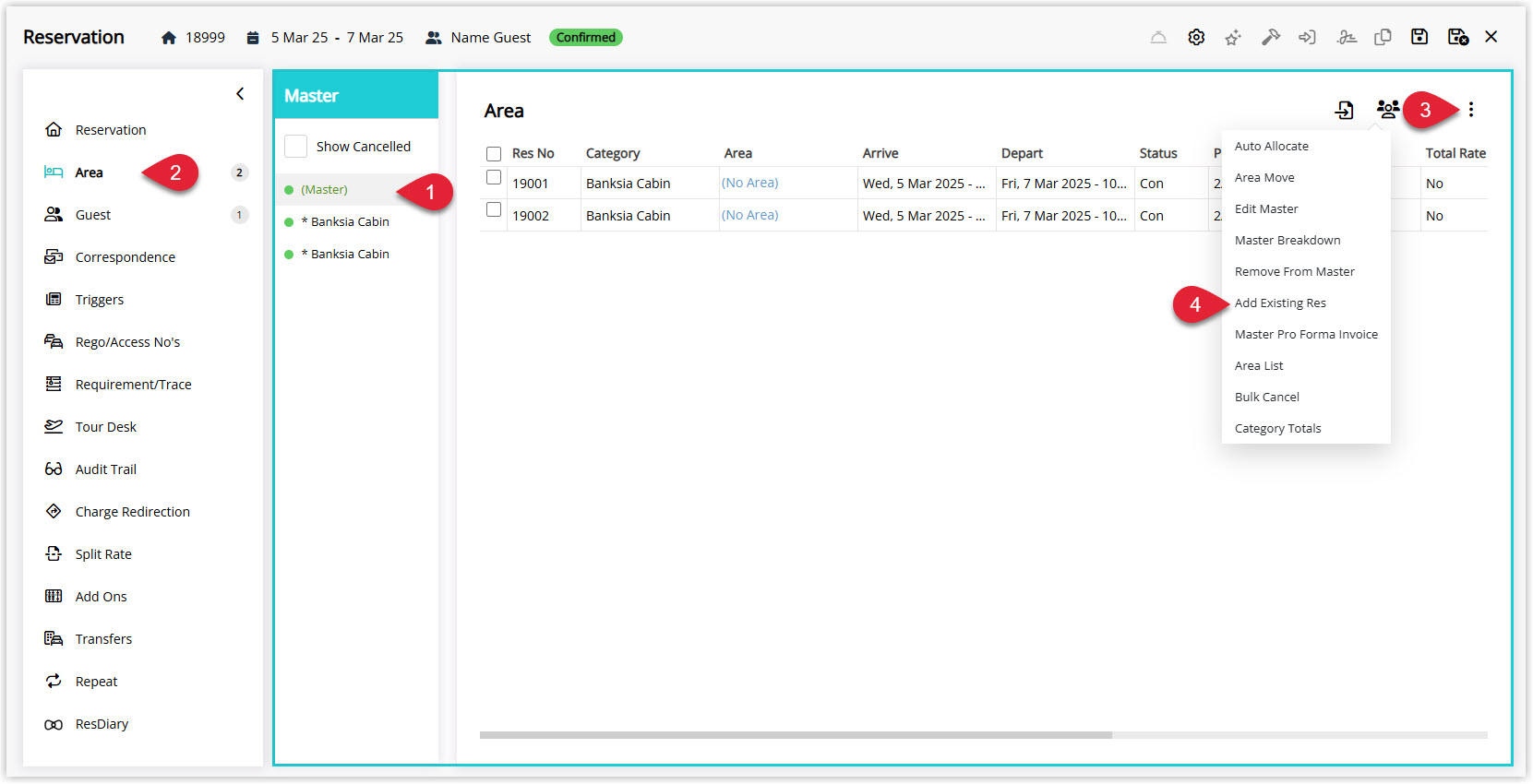The width and height of the screenshot is (1533, 784).
Task: Sort by the Depart column header
Action: click(x=1022, y=154)
